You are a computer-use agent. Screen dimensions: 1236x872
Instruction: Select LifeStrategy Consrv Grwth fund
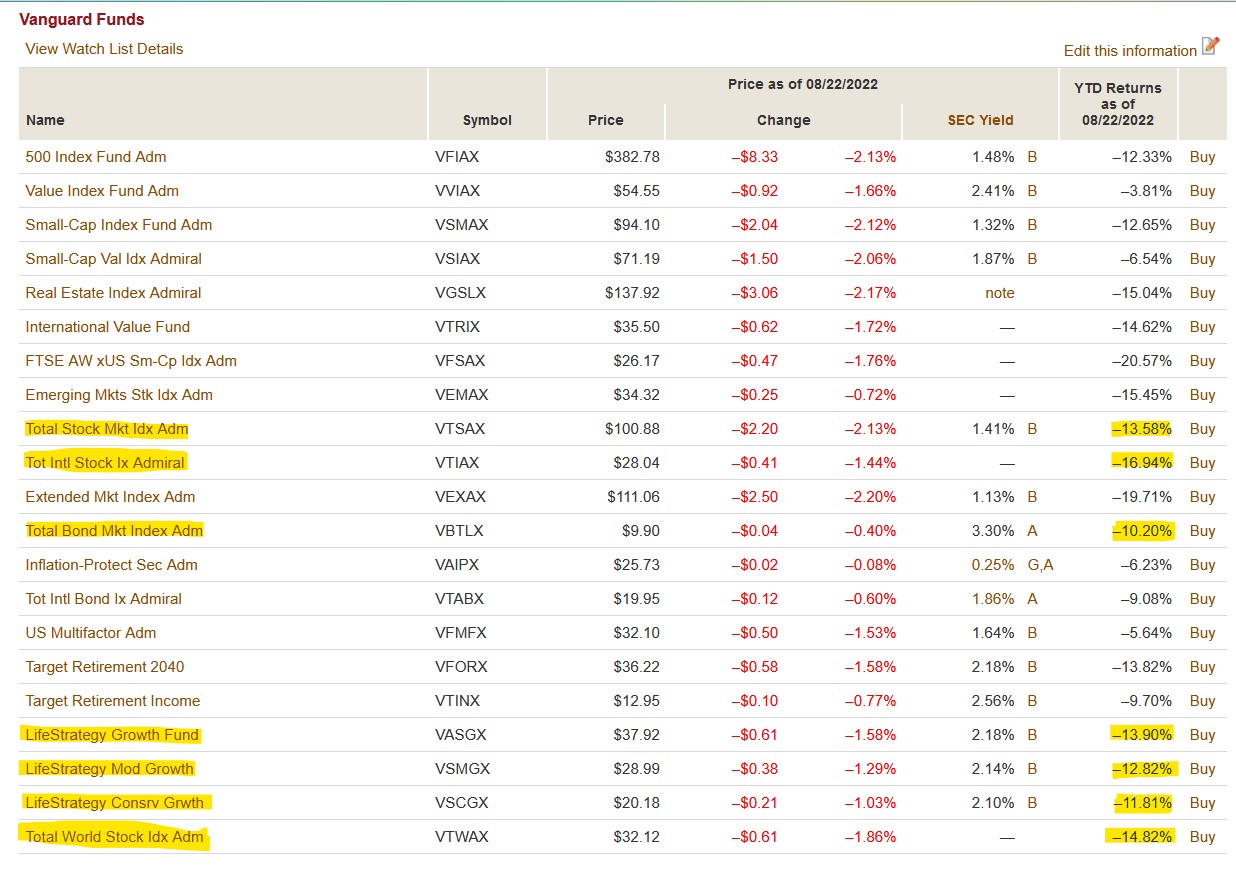114,803
